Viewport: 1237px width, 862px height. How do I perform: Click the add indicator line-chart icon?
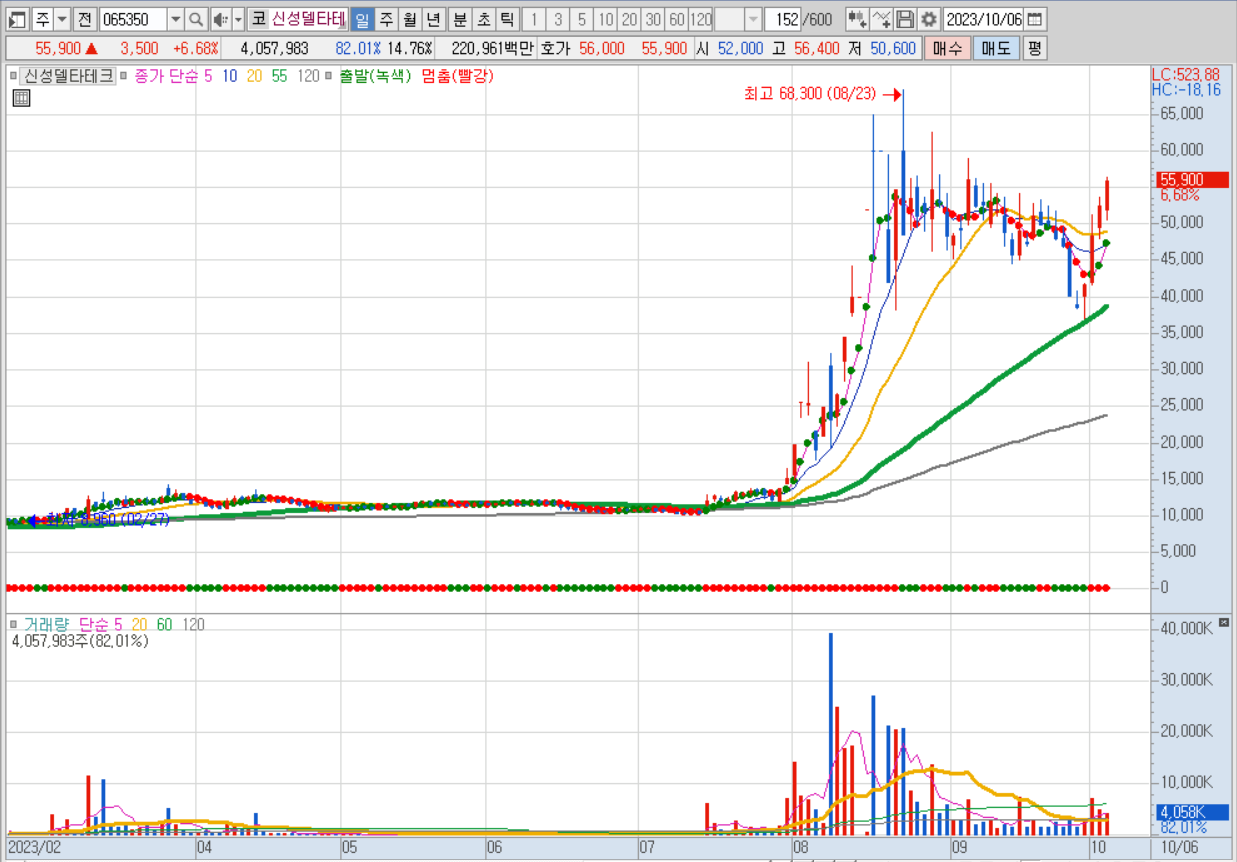[881, 19]
